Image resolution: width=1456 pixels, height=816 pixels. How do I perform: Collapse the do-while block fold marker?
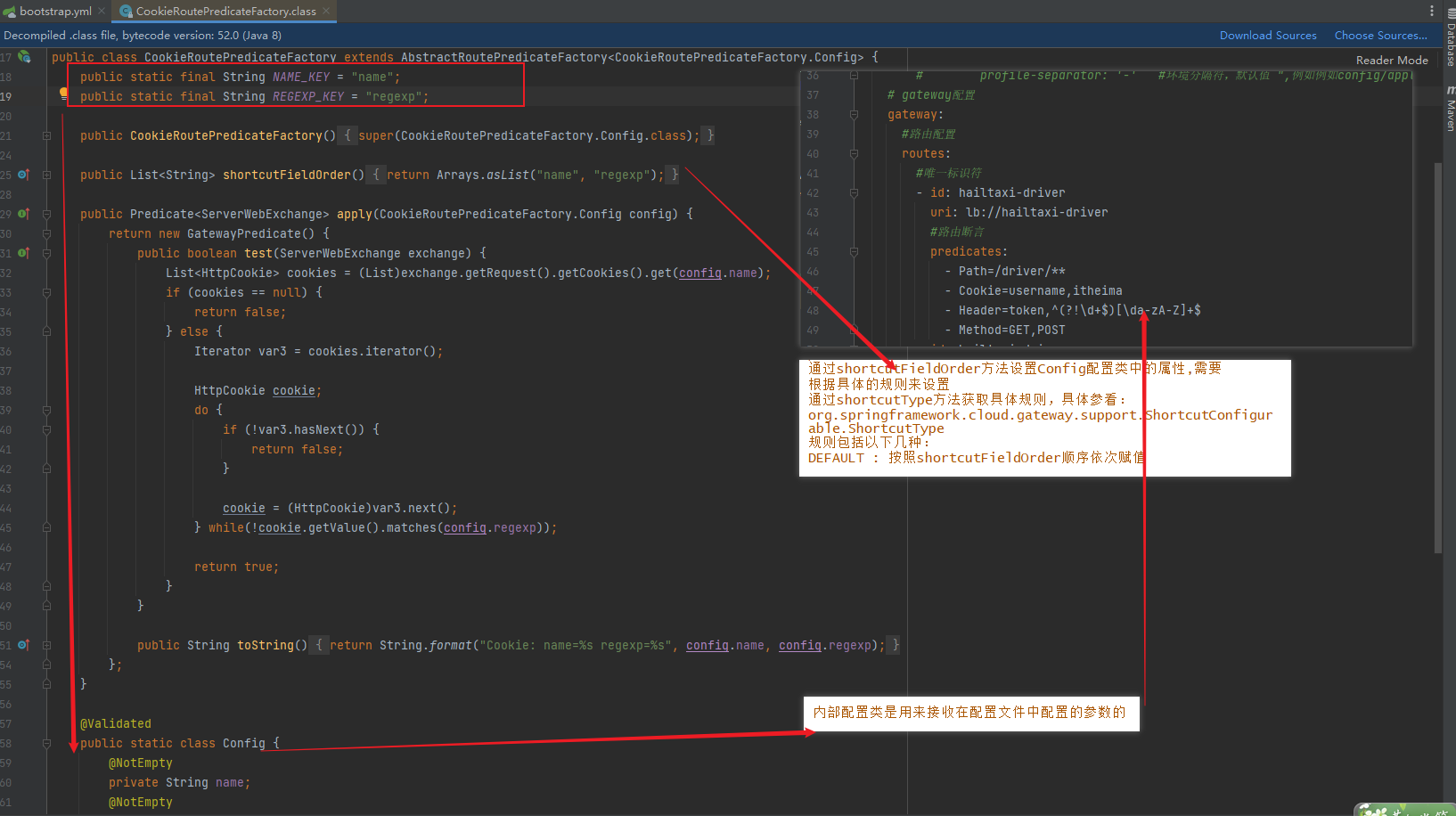point(46,410)
